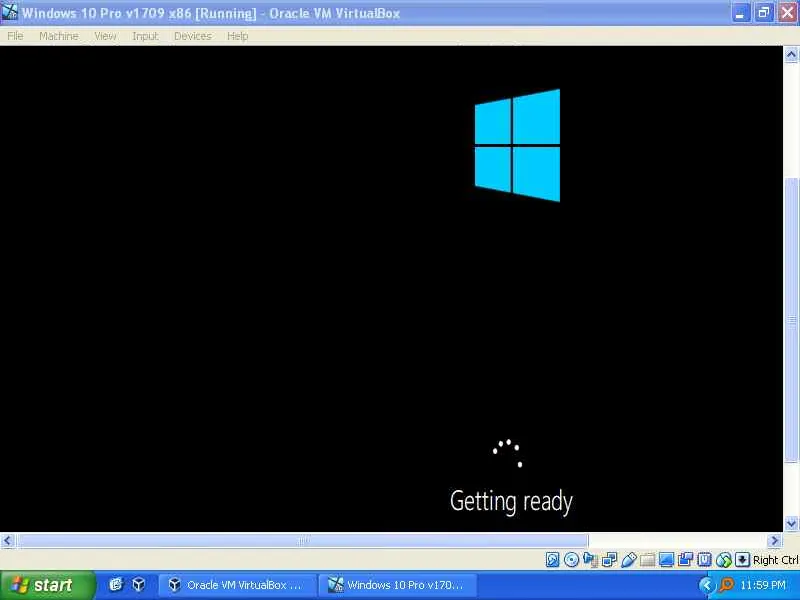
Task: Close the VirtualBox VM window
Action: click(788, 13)
